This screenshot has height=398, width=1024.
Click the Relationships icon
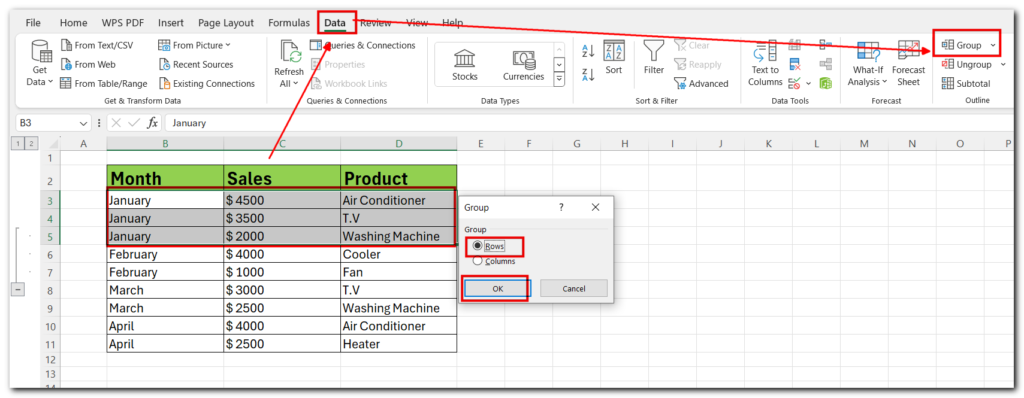tap(825, 64)
